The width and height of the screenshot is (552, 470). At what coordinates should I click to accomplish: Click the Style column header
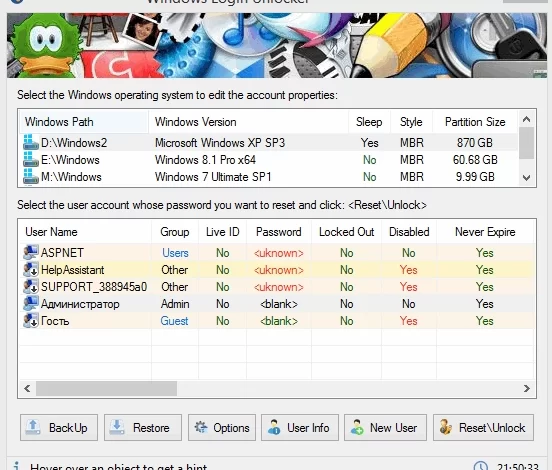point(411,122)
